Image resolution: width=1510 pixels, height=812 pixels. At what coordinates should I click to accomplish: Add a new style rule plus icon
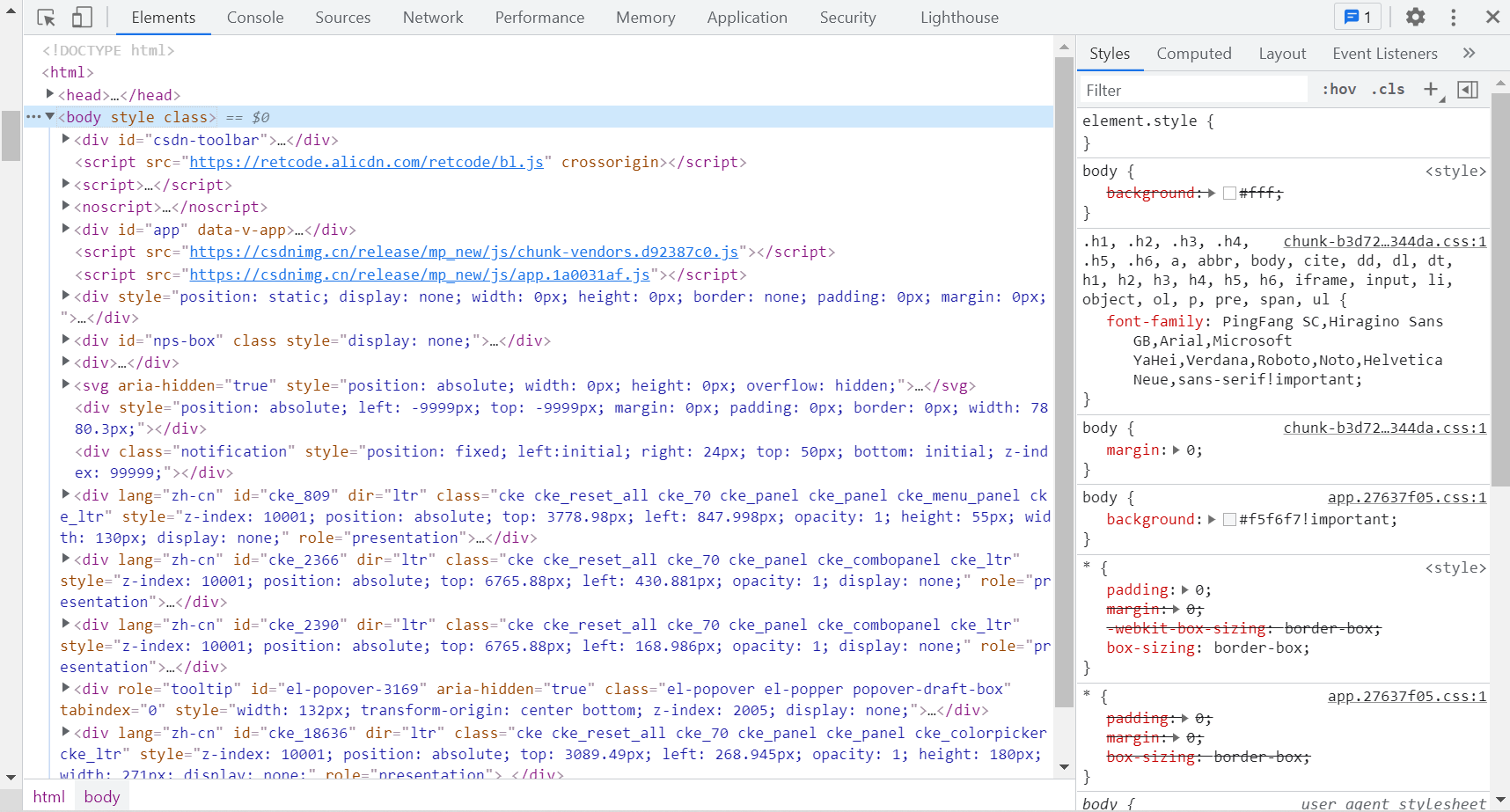[1431, 89]
